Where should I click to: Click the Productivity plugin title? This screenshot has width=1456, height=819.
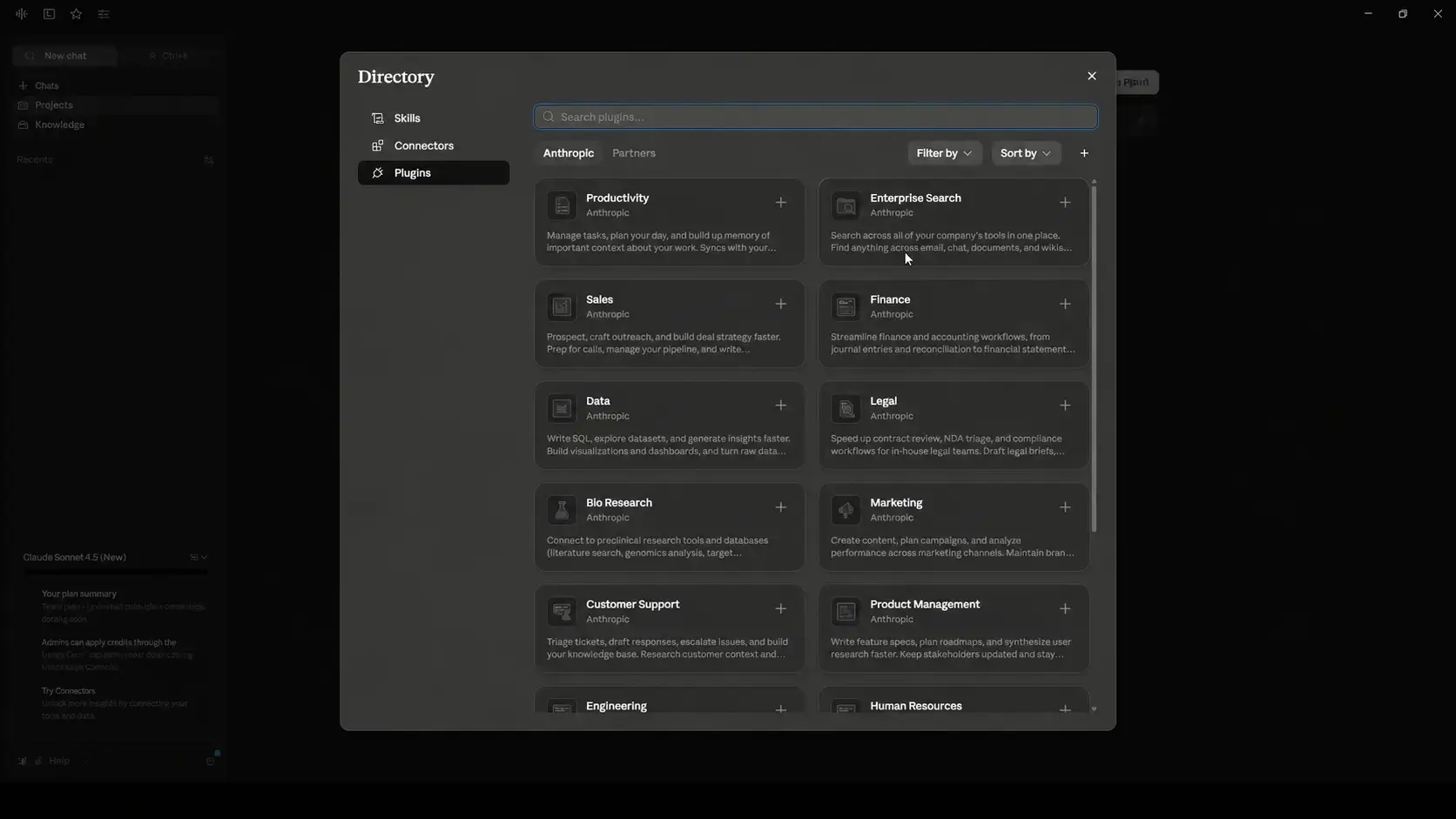pyautogui.click(x=617, y=198)
